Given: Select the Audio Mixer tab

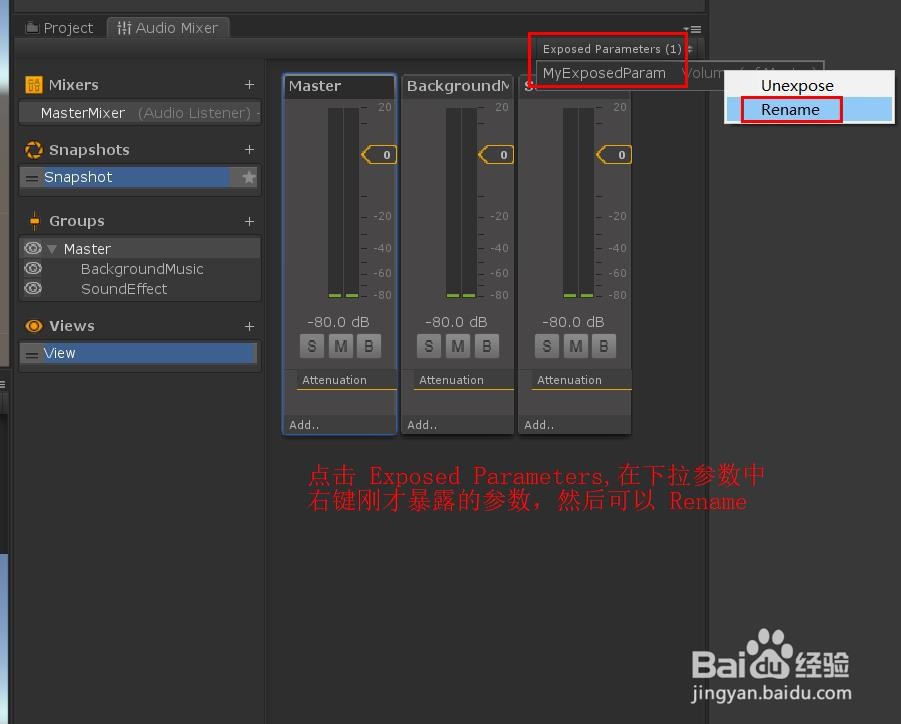Looking at the screenshot, I should point(168,28).
